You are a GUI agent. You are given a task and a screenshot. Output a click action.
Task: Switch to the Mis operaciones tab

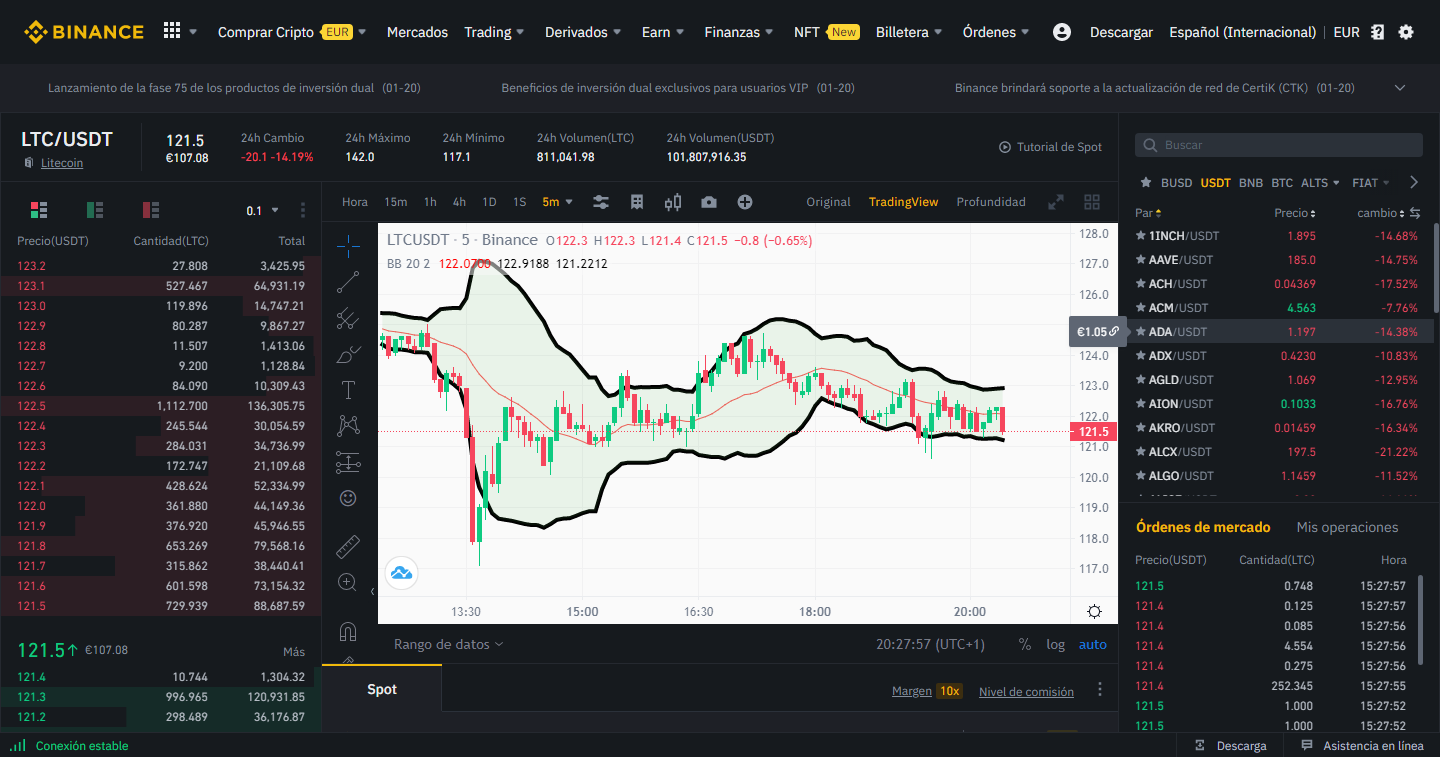click(1347, 527)
